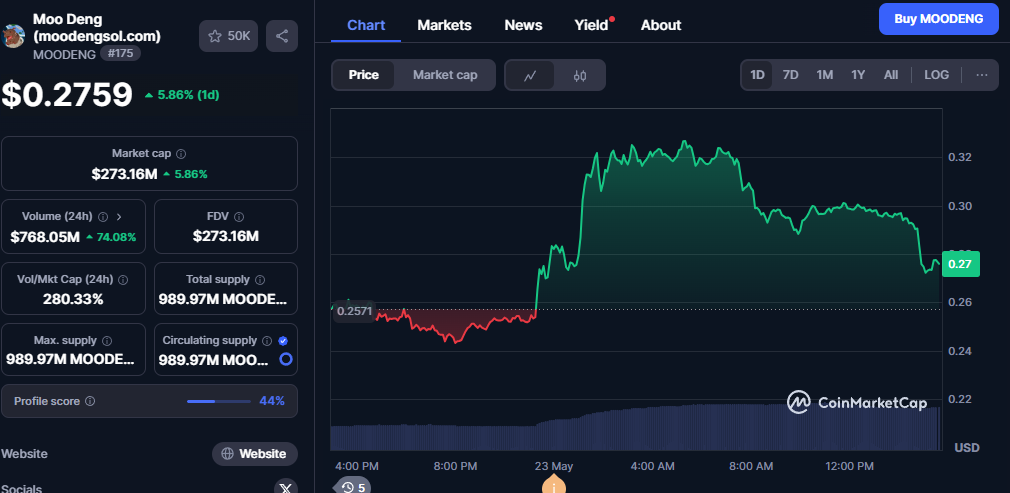
Task: Click the 44% profile score value
Action: pyautogui.click(x=272, y=401)
